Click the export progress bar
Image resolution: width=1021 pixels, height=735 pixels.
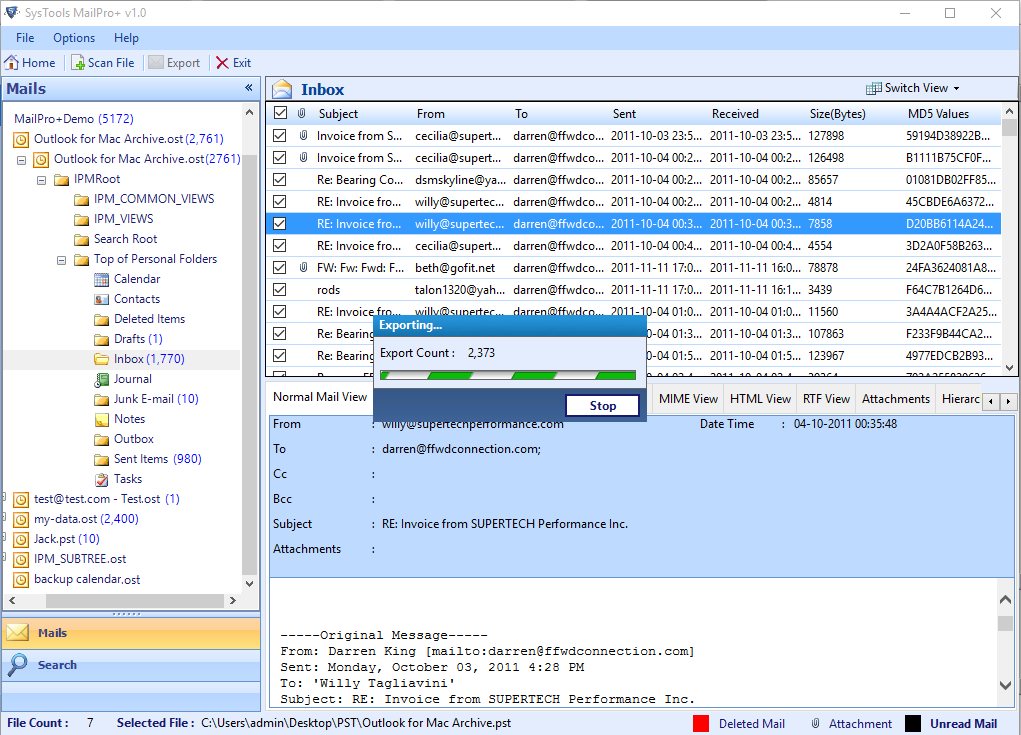tap(508, 375)
